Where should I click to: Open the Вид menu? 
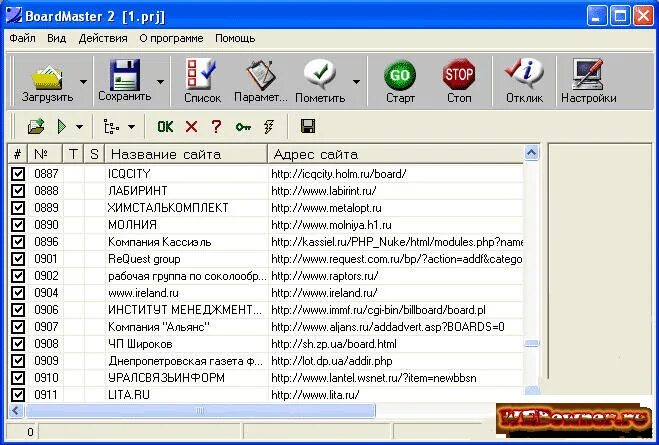(56, 38)
